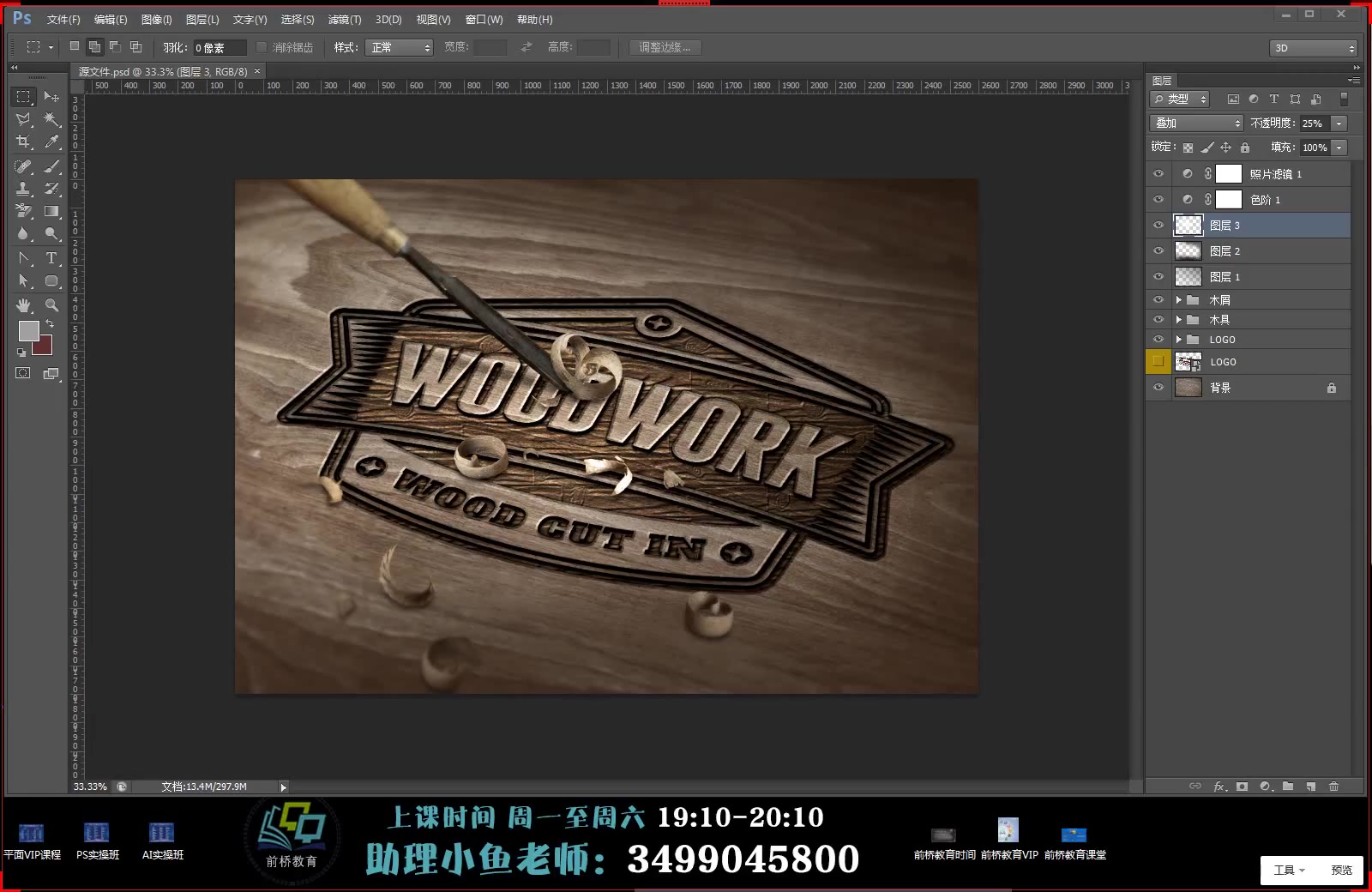
Task: Add layer style via fx icon
Action: pyautogui.click(x=1219, y=786)
